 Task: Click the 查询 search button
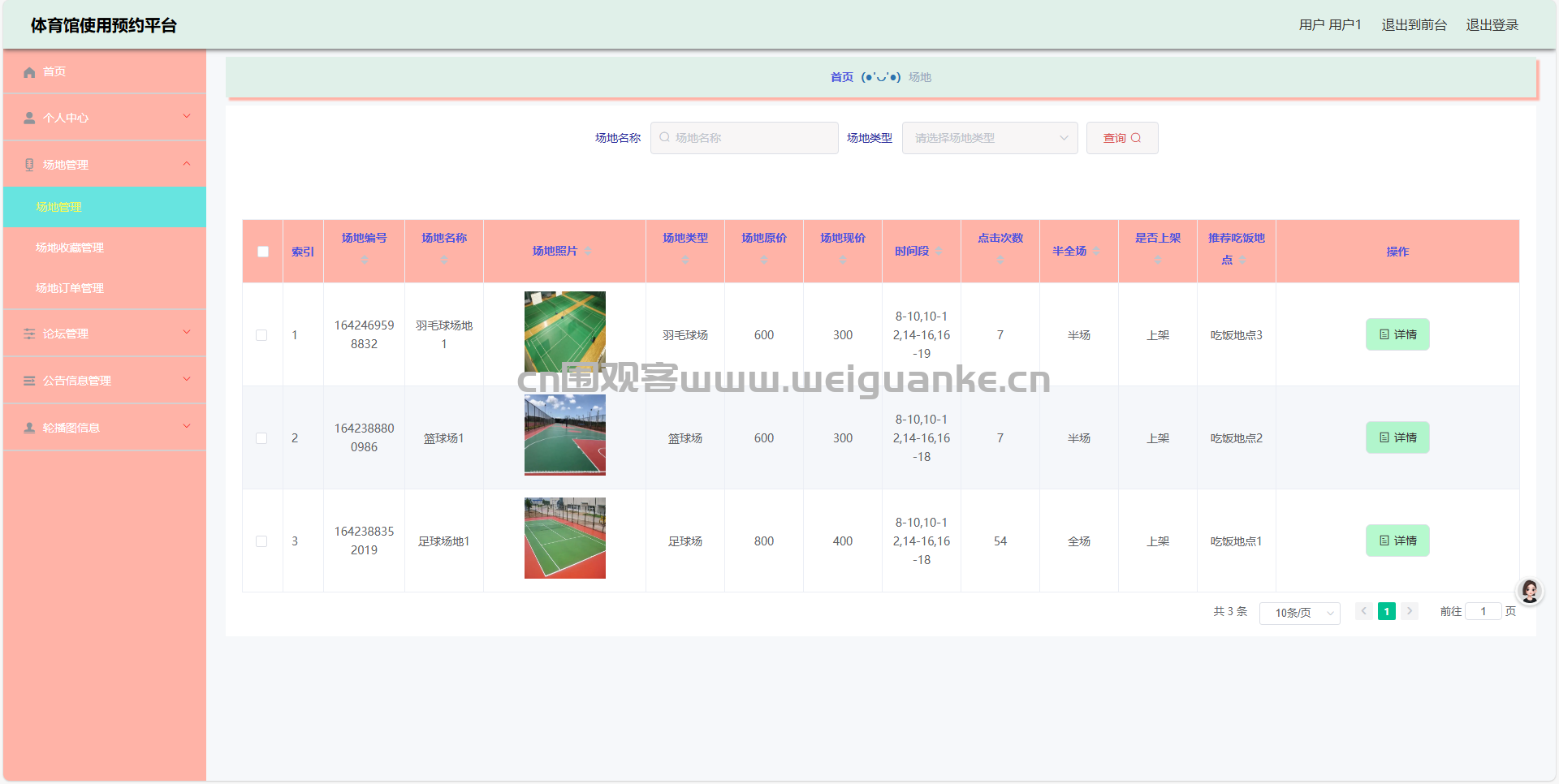pyautogui.click(x=1122, y=138)
